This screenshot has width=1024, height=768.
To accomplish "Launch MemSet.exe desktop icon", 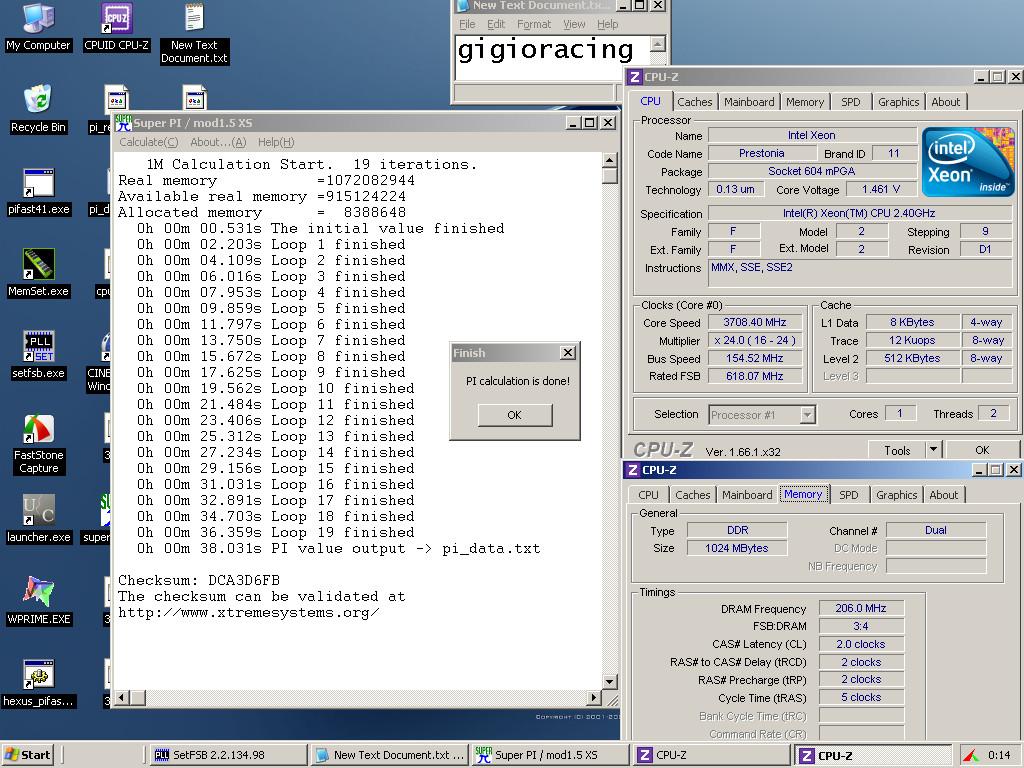I will [x=38, y=273].
